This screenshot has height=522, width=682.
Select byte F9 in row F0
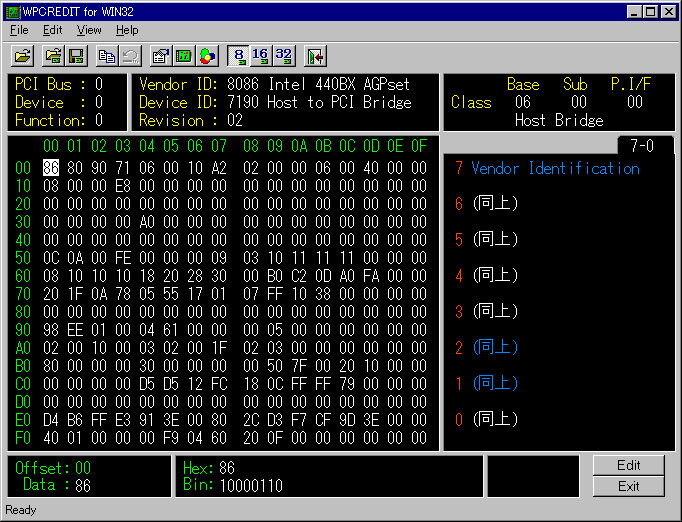[170, 438]
